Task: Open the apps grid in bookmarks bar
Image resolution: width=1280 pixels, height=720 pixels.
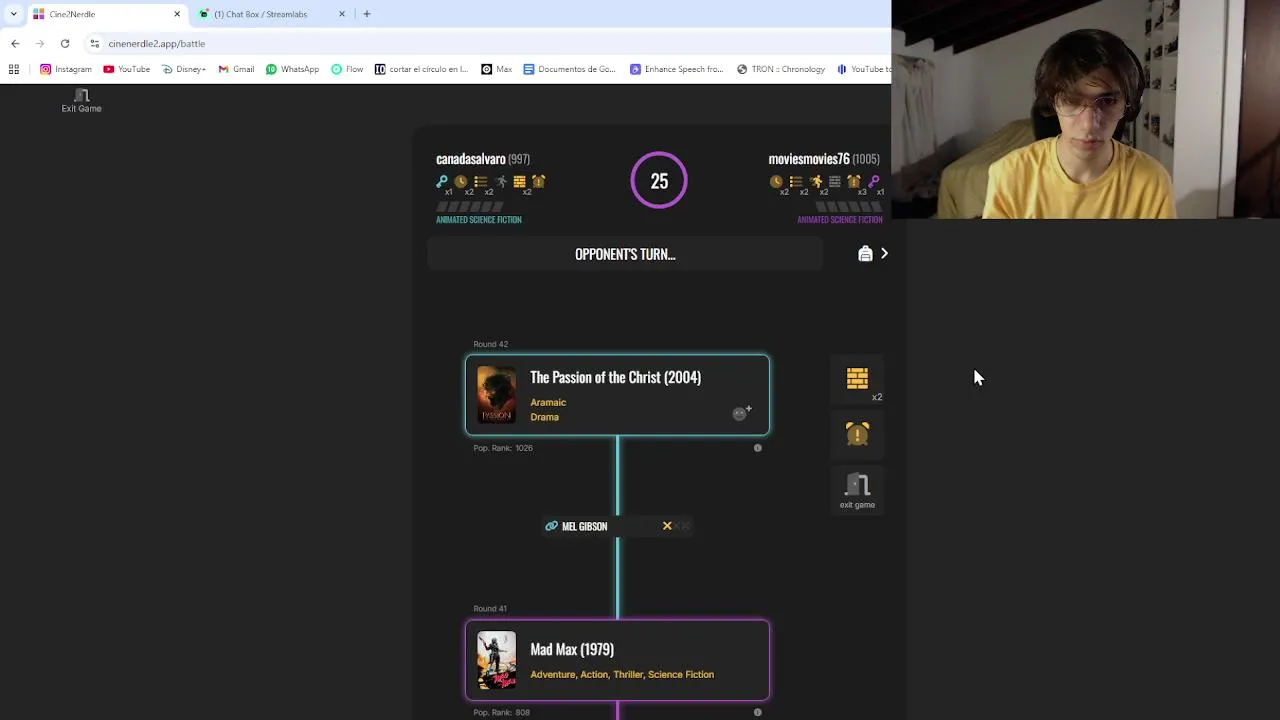Action: pyautogui.click(x=14, y=69)
